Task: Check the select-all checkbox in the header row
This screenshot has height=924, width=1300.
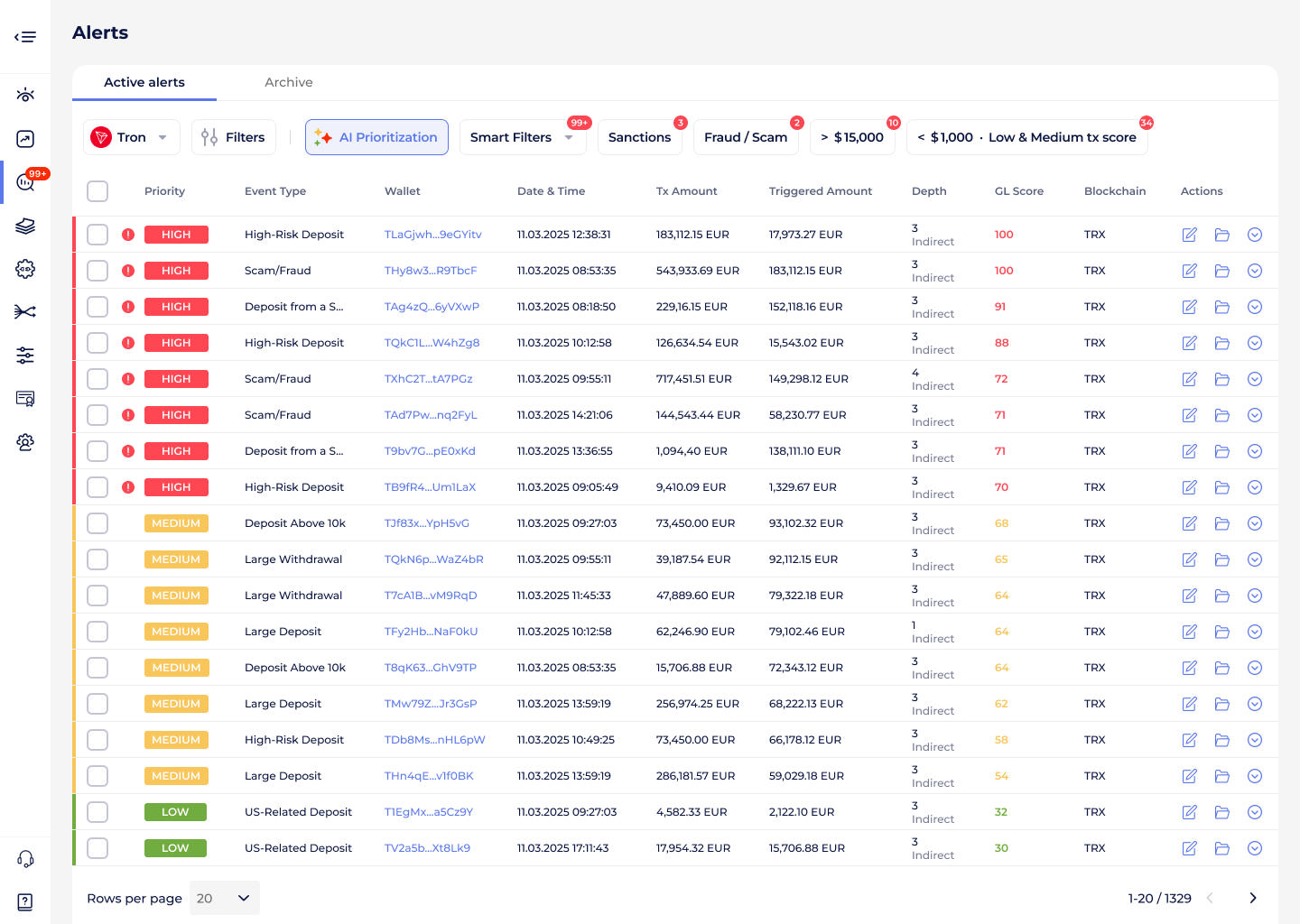Action: coord(97,191)
